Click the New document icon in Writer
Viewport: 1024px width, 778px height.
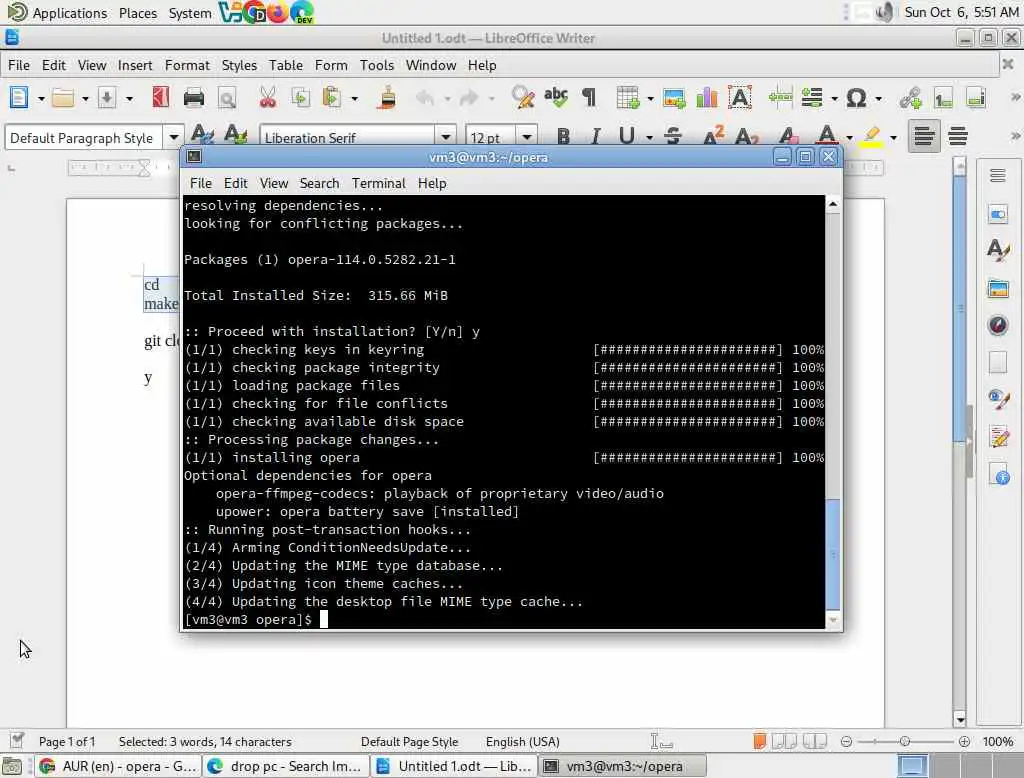point(19,98)
